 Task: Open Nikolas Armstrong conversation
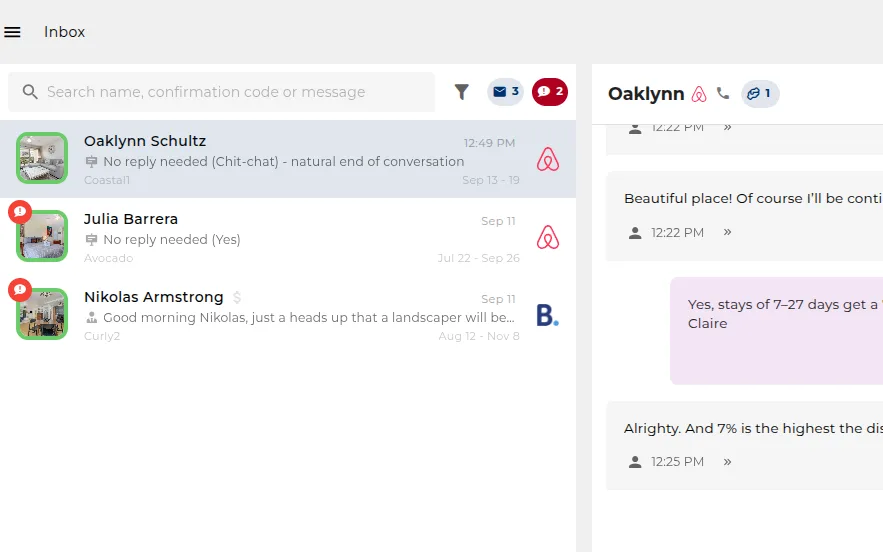(x=288, y=315)
